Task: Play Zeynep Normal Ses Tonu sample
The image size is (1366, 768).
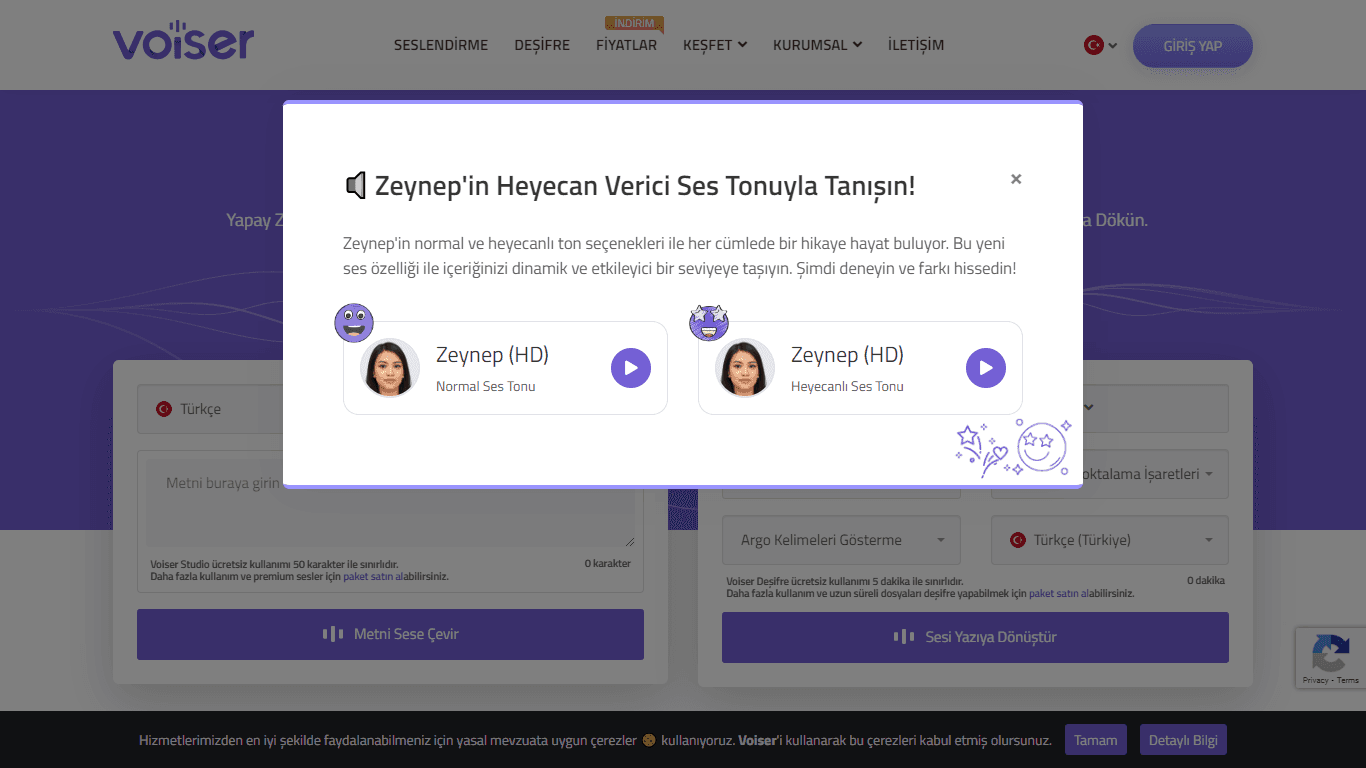Action: [631, 368]
